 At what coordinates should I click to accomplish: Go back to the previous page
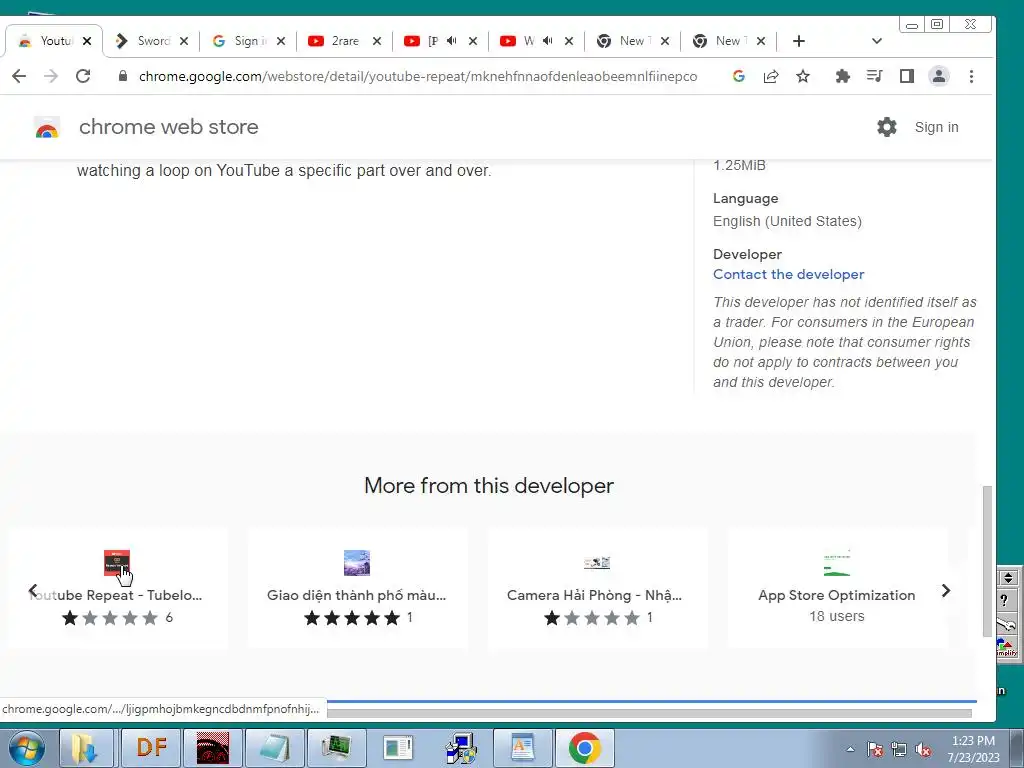point(19,76)
